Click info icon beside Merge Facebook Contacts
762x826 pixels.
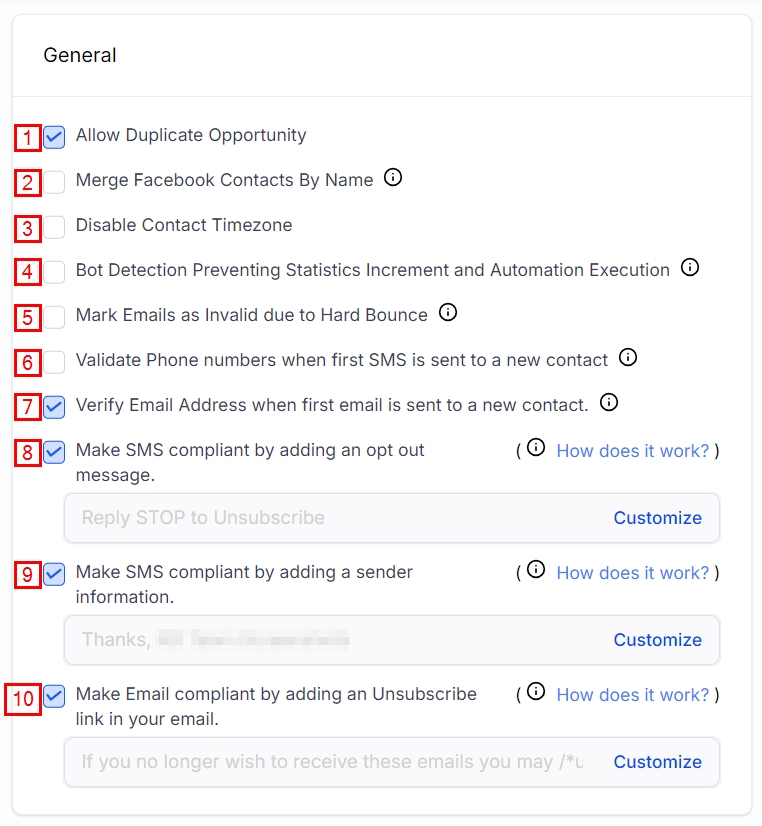393,179
